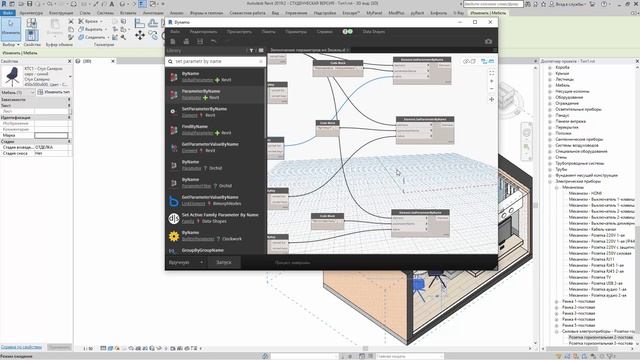The width and height of the screenshot is (640, 360).
Task: Click the 1:50 view scale in status bar
Action: [x=88, y=349]
